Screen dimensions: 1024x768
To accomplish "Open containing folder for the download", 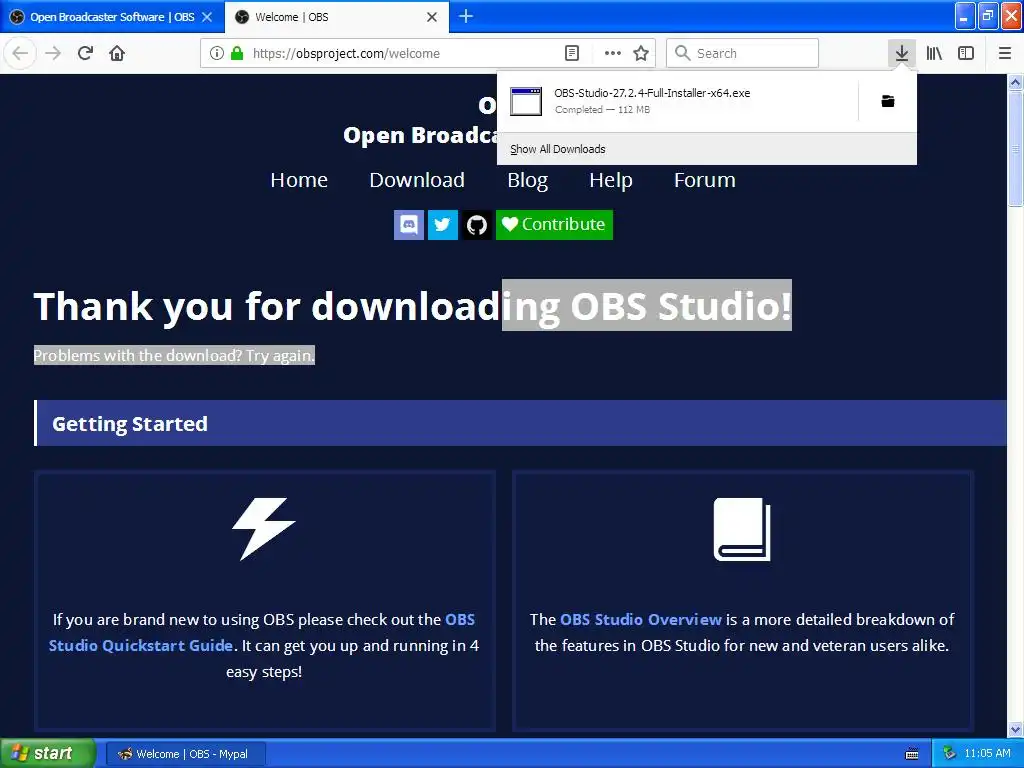I will point(888,101).
